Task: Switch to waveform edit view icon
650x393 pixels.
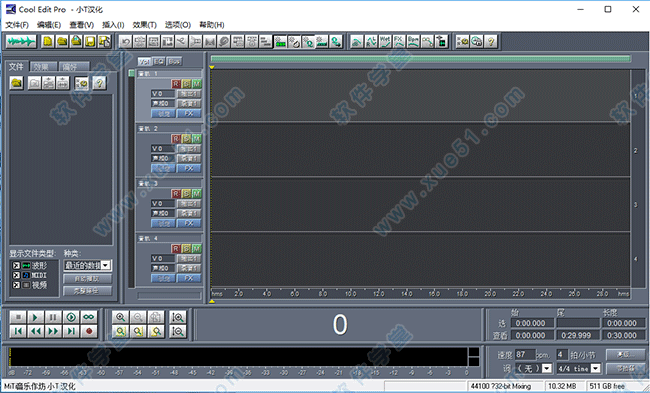Action: click(21, 41)
